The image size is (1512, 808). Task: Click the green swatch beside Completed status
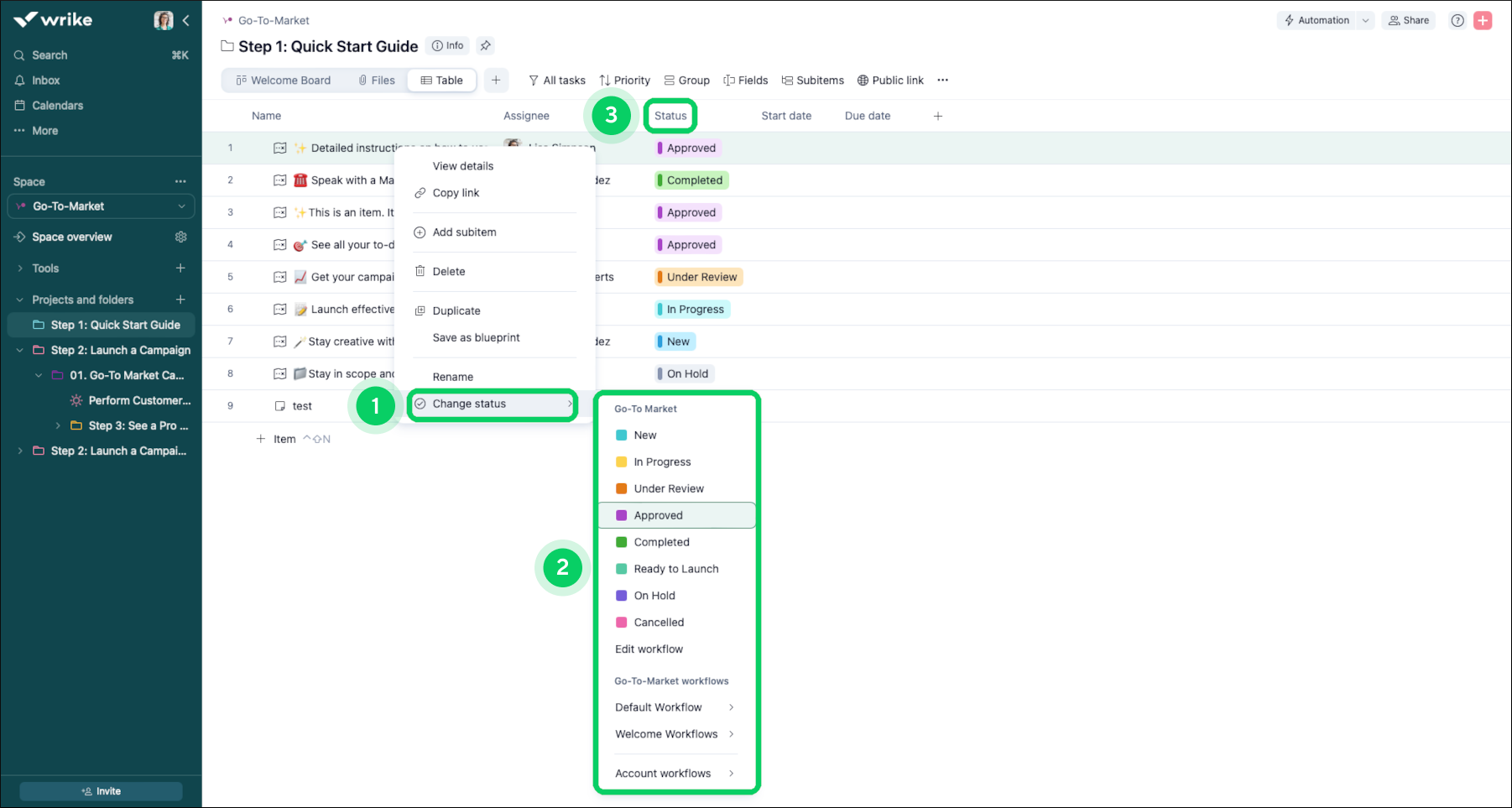tap(621, 541)
